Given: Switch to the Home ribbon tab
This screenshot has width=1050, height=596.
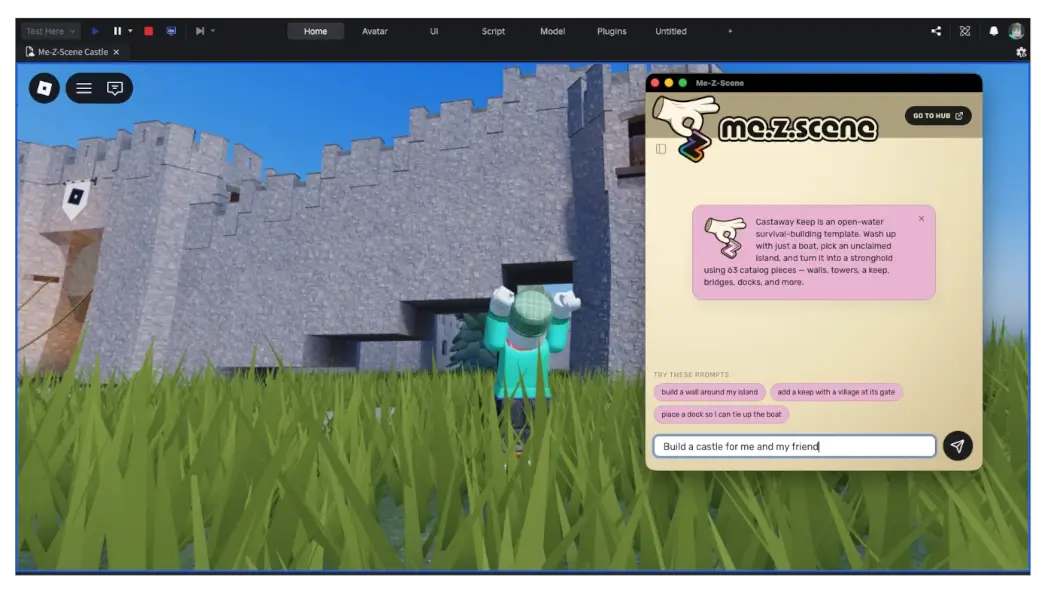Looking at the screenshot, I should coord(315,31).
